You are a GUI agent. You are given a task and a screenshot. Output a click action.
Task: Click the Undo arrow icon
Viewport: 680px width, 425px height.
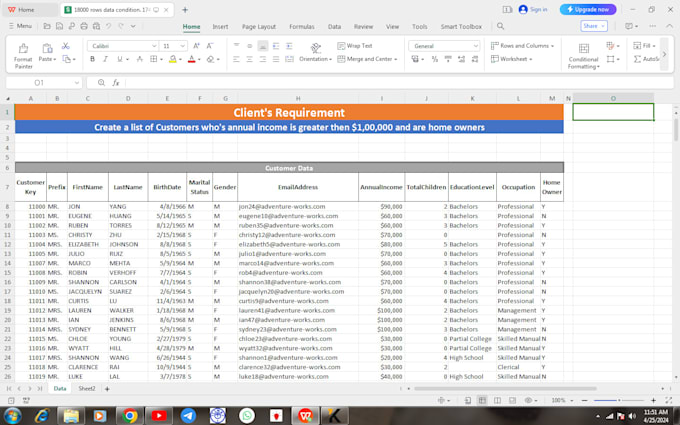[108, 26]
